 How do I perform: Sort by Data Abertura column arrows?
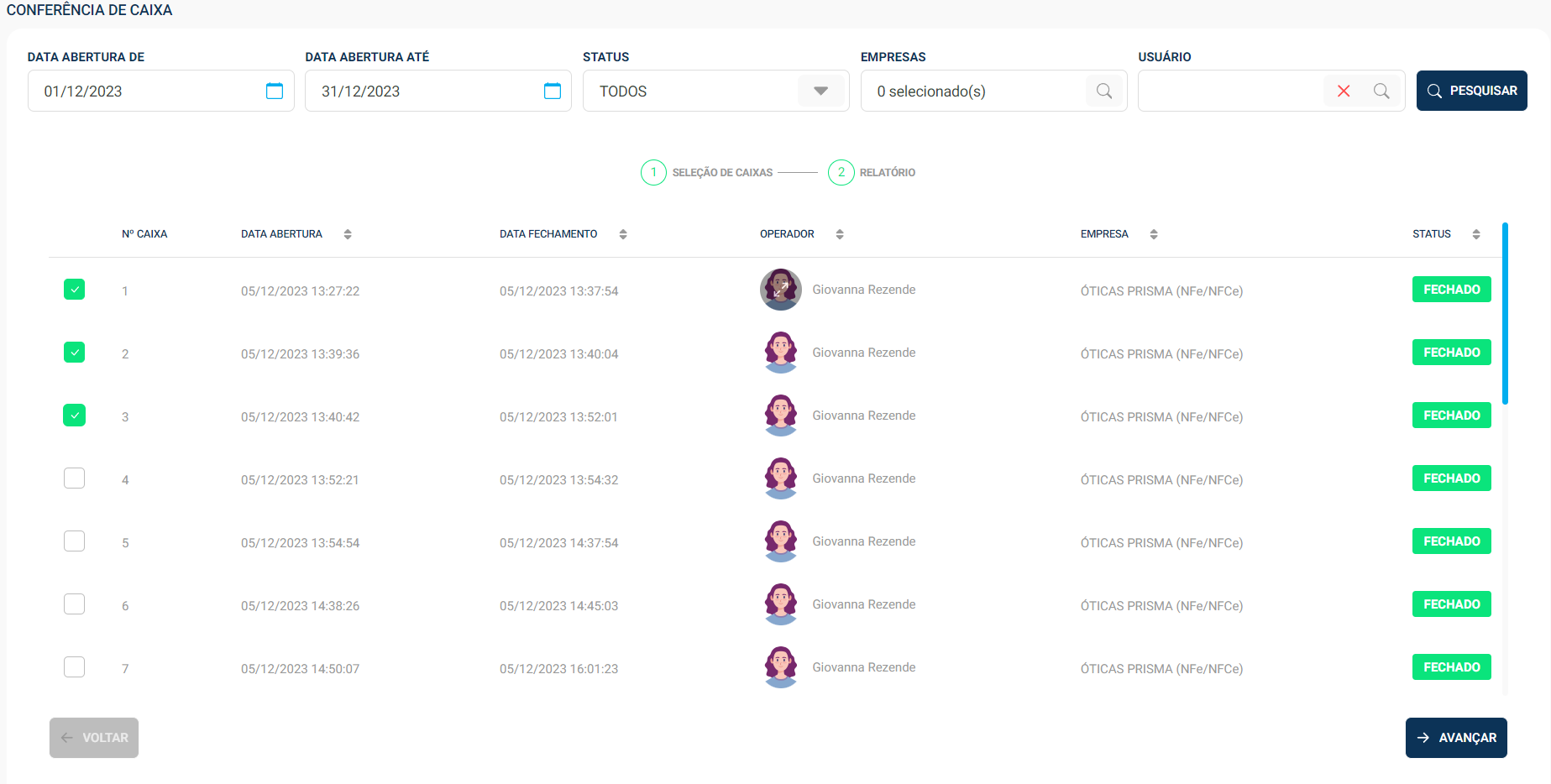tap(348, 234)
